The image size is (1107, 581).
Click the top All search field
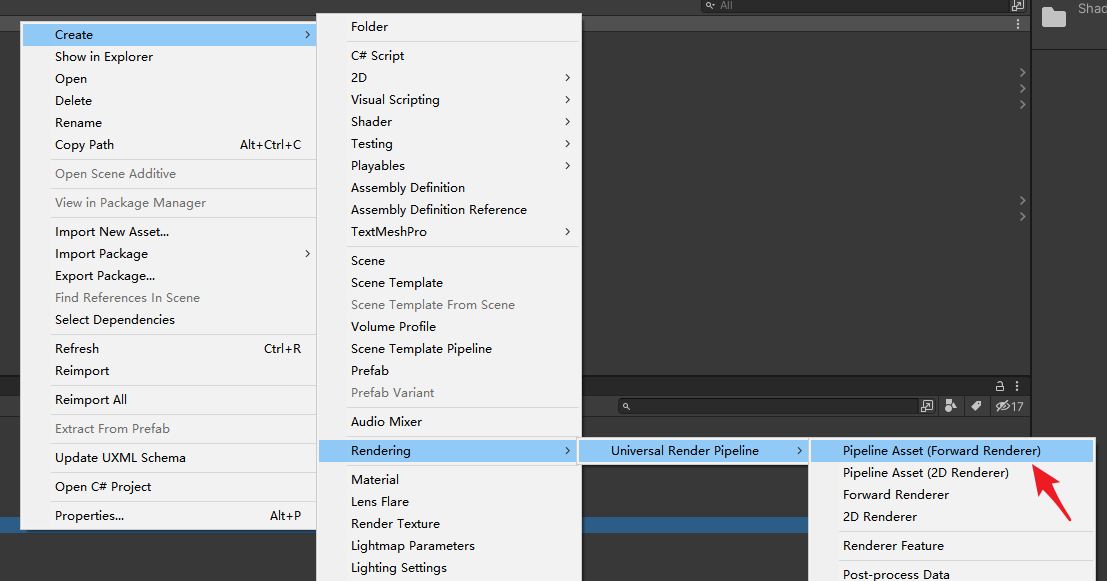(856, 6)
